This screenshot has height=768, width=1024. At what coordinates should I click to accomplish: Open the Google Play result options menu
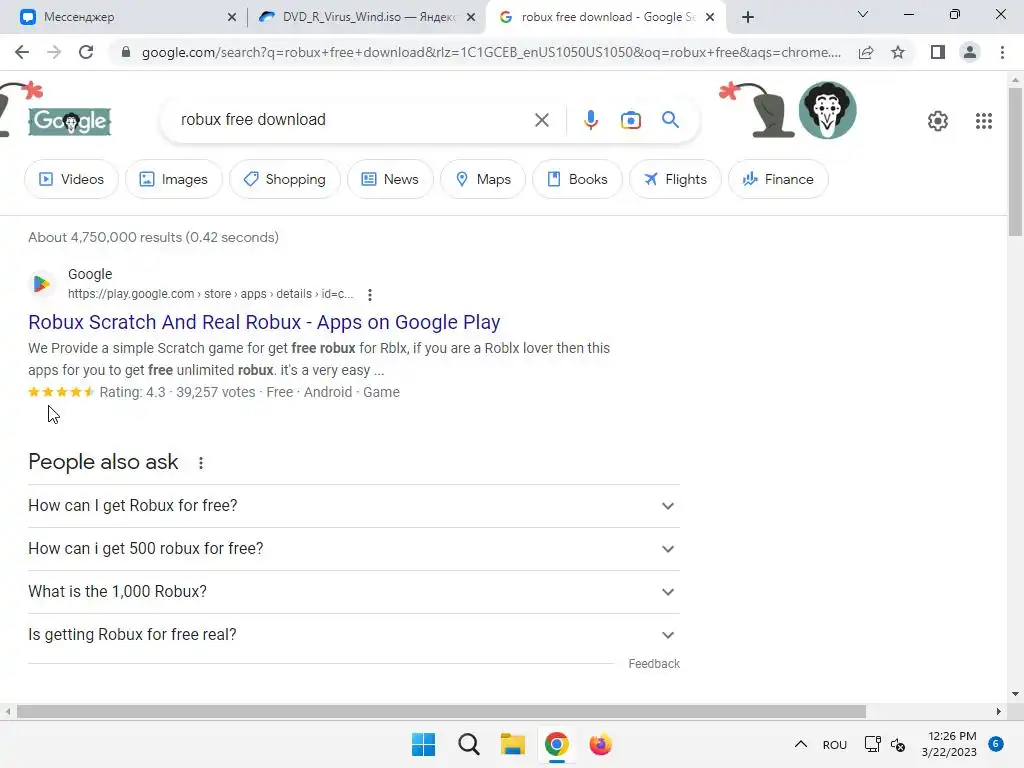click(370, 295)
